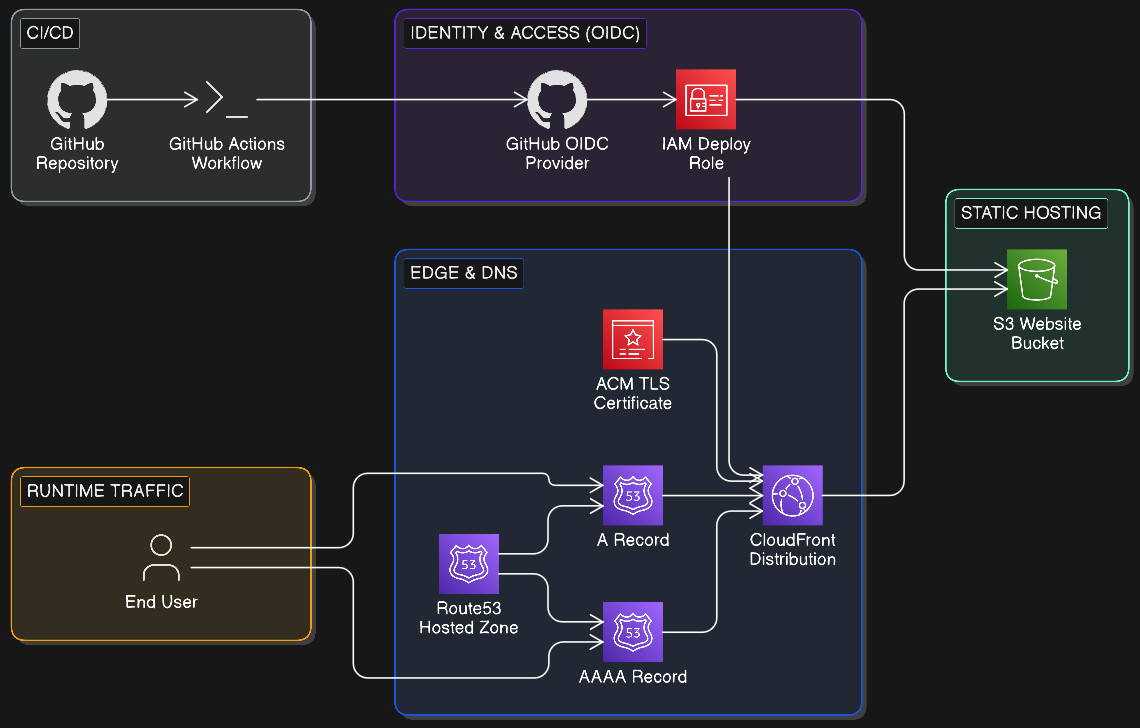The image size is (1140, 728).
Task: Click the End User person icon
Action: [x=161, y=558]
